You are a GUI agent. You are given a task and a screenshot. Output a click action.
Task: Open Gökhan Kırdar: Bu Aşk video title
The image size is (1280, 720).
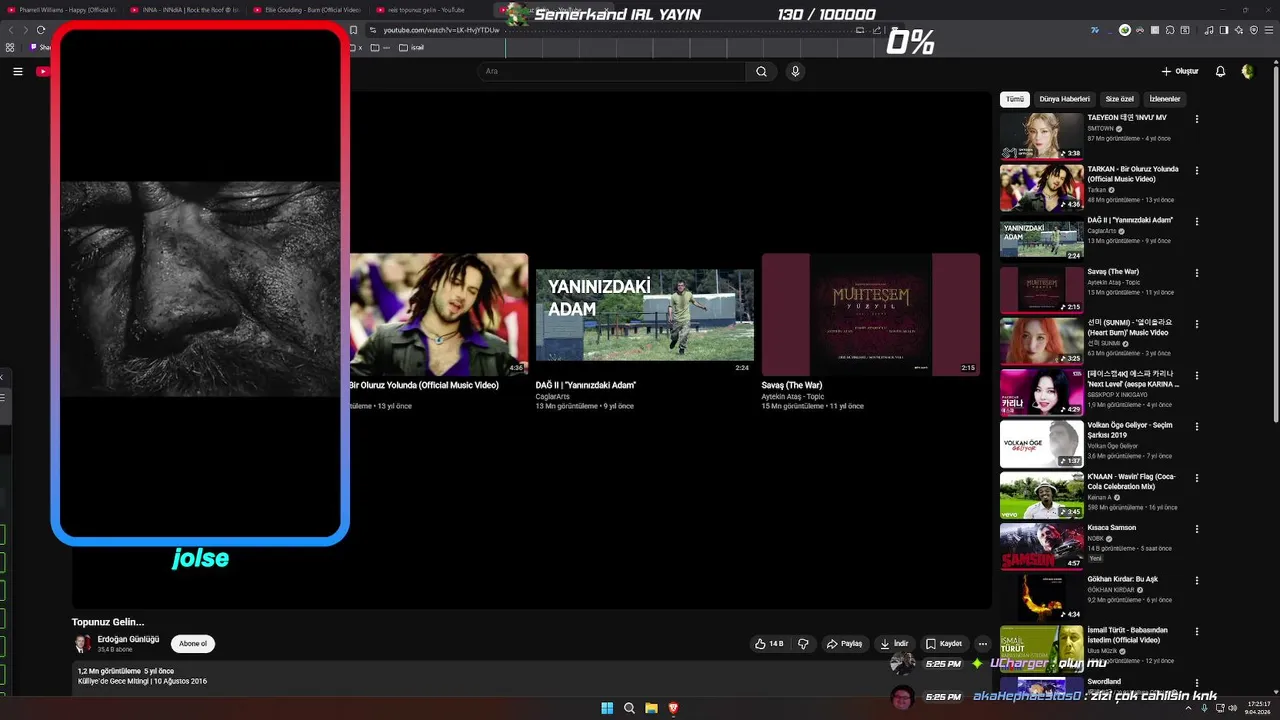(x=1123, y=579)
